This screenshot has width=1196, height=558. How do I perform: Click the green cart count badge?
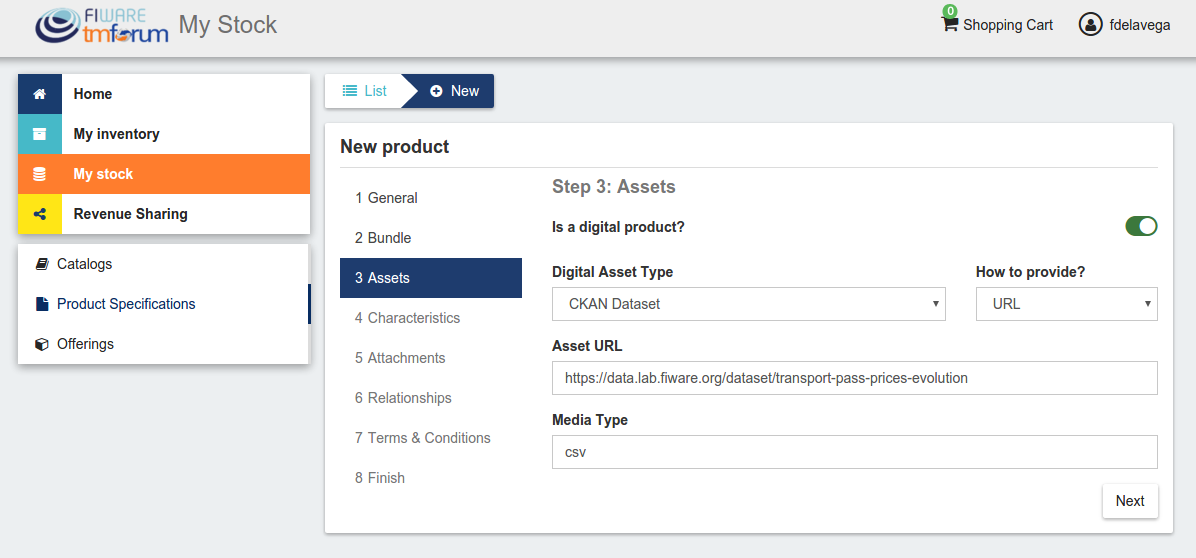950,11
